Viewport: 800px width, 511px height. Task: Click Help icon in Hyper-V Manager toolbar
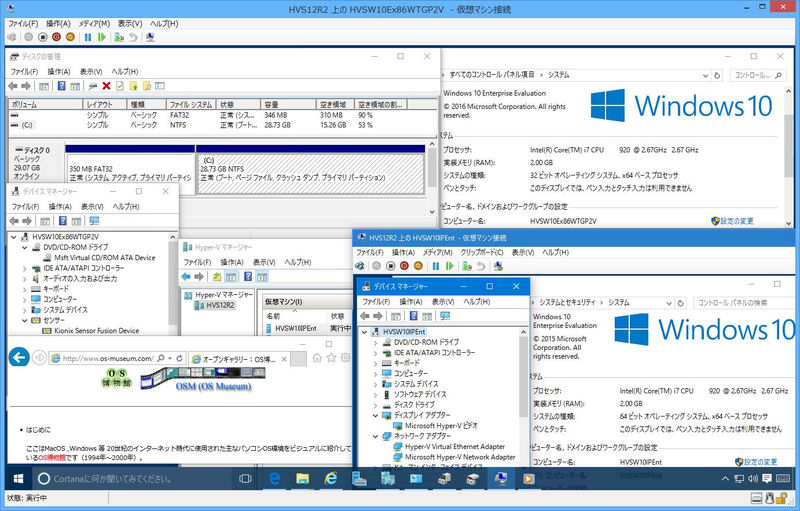[x=248, y=276]
